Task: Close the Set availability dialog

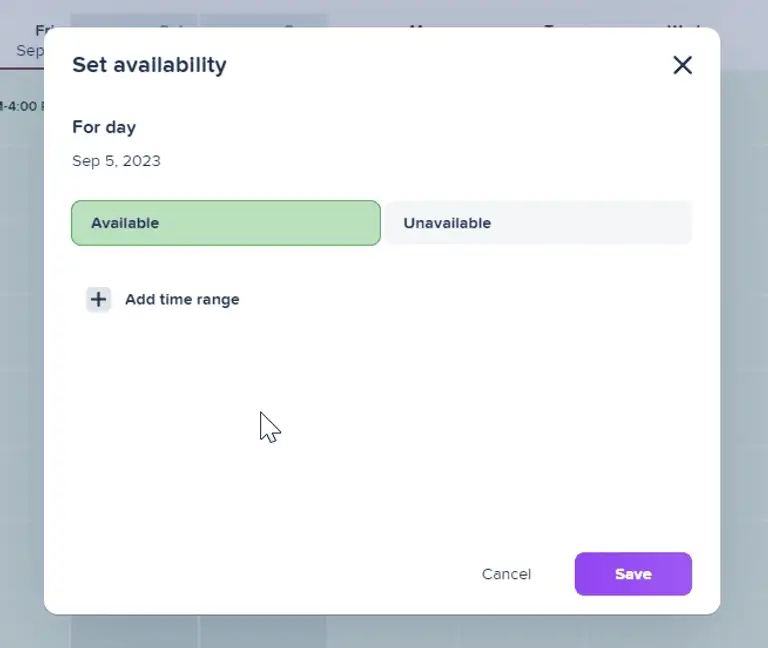Action: coord(682,66)
